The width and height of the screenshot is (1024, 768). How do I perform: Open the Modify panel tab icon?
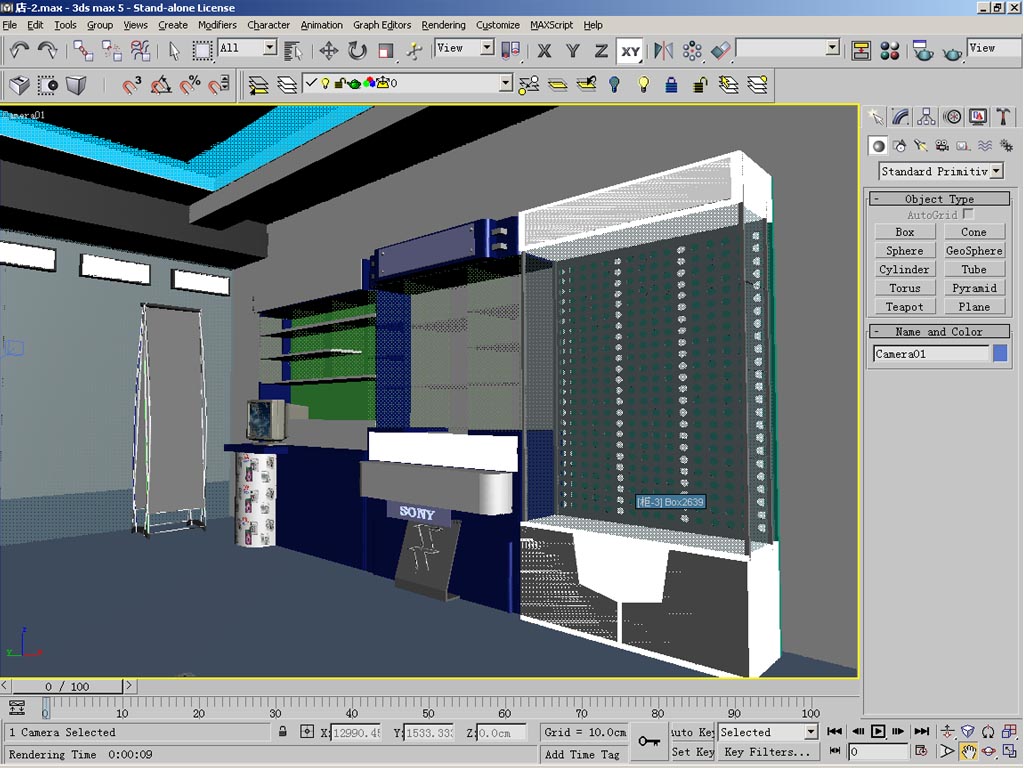pyautogui.click(x=901, y=117)
